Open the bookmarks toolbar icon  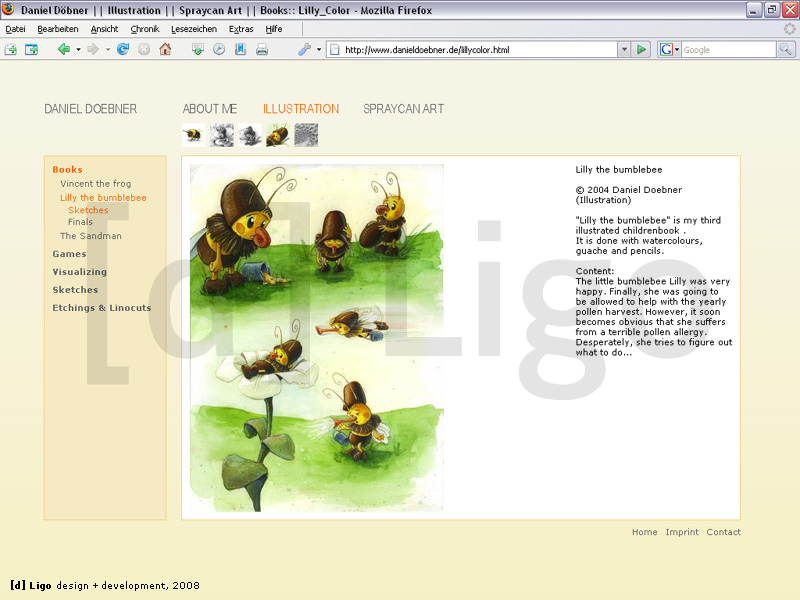click(241, 49)
